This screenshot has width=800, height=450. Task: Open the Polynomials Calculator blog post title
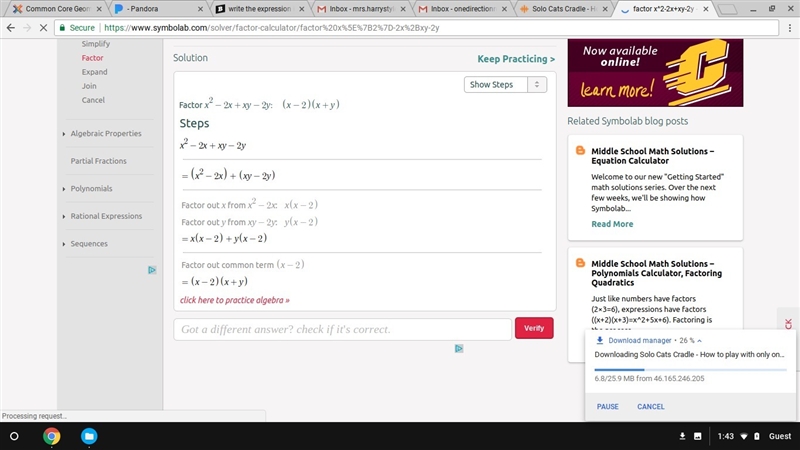click(657, 273)
